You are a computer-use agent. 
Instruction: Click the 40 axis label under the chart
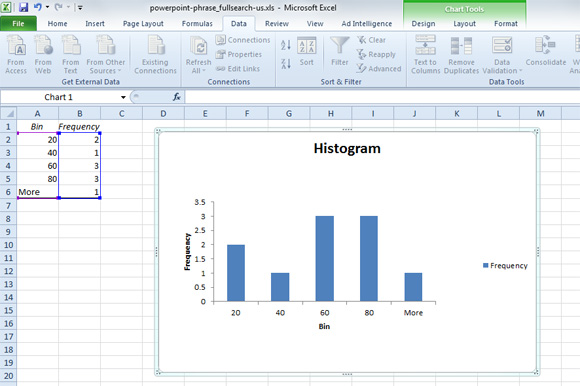(x=280, y=313)
